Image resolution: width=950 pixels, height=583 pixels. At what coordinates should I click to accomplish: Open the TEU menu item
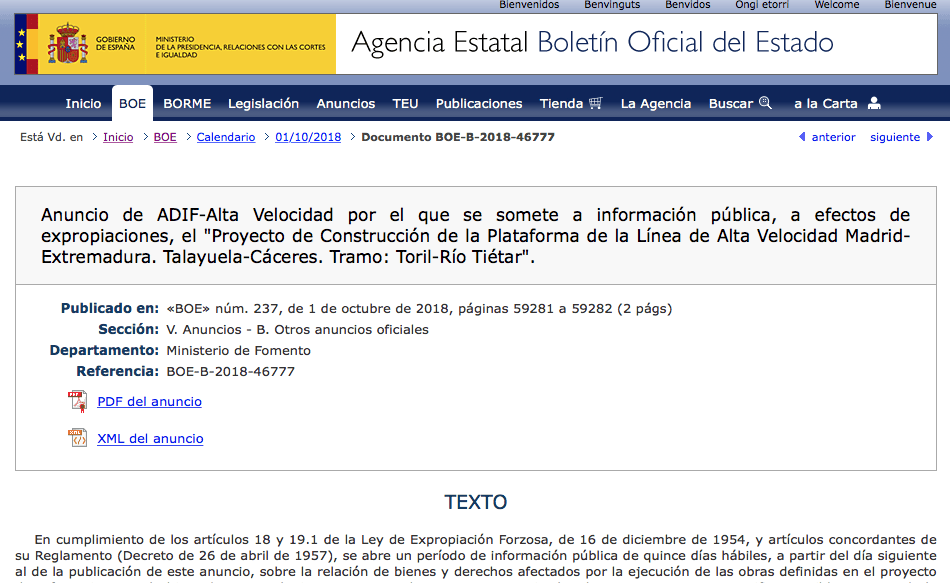click(x=405, y=104)
